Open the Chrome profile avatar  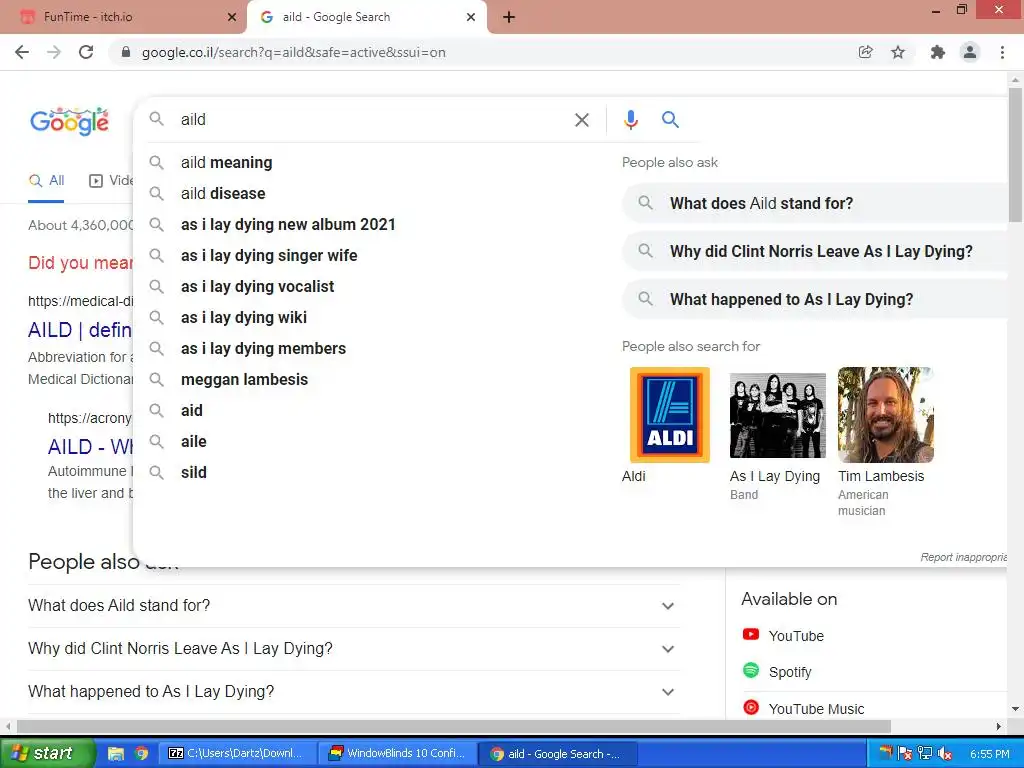(x=970, y=52)
